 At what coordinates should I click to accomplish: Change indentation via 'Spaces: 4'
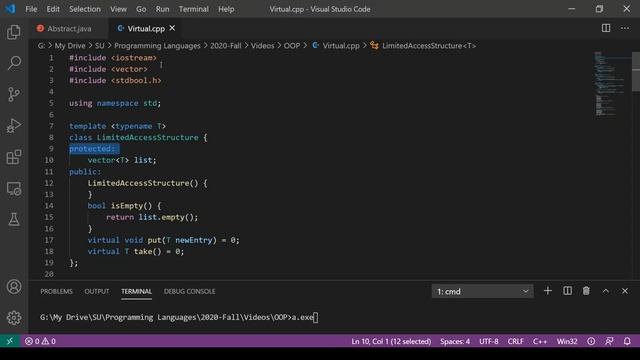[455, 341]
